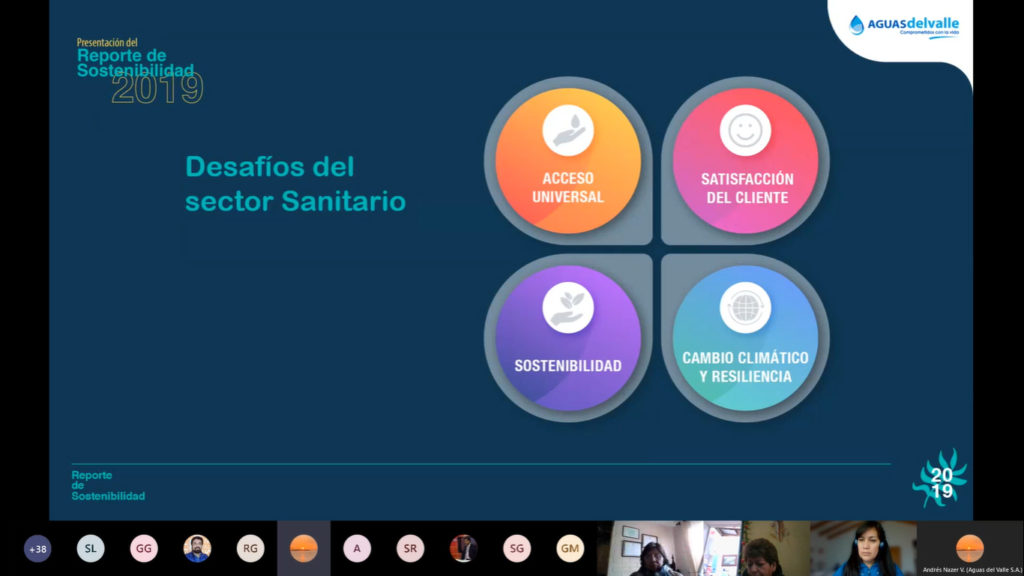Screen dimensions: 1024x576
Task: Click the Desafíos del sector Sanitario heading
Action: pos(295,184)
